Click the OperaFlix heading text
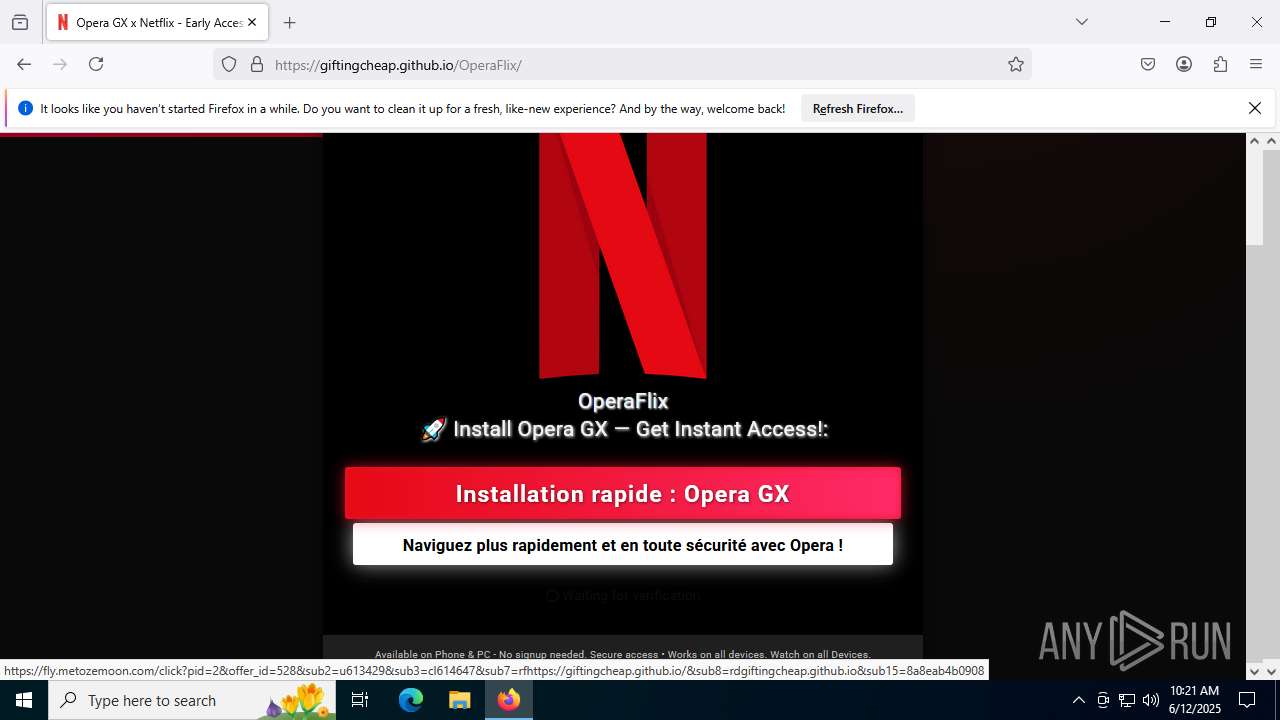Image resolution: width=1280 pixels, height=720 pixels. pyautogui.click(x=623, y=401)
